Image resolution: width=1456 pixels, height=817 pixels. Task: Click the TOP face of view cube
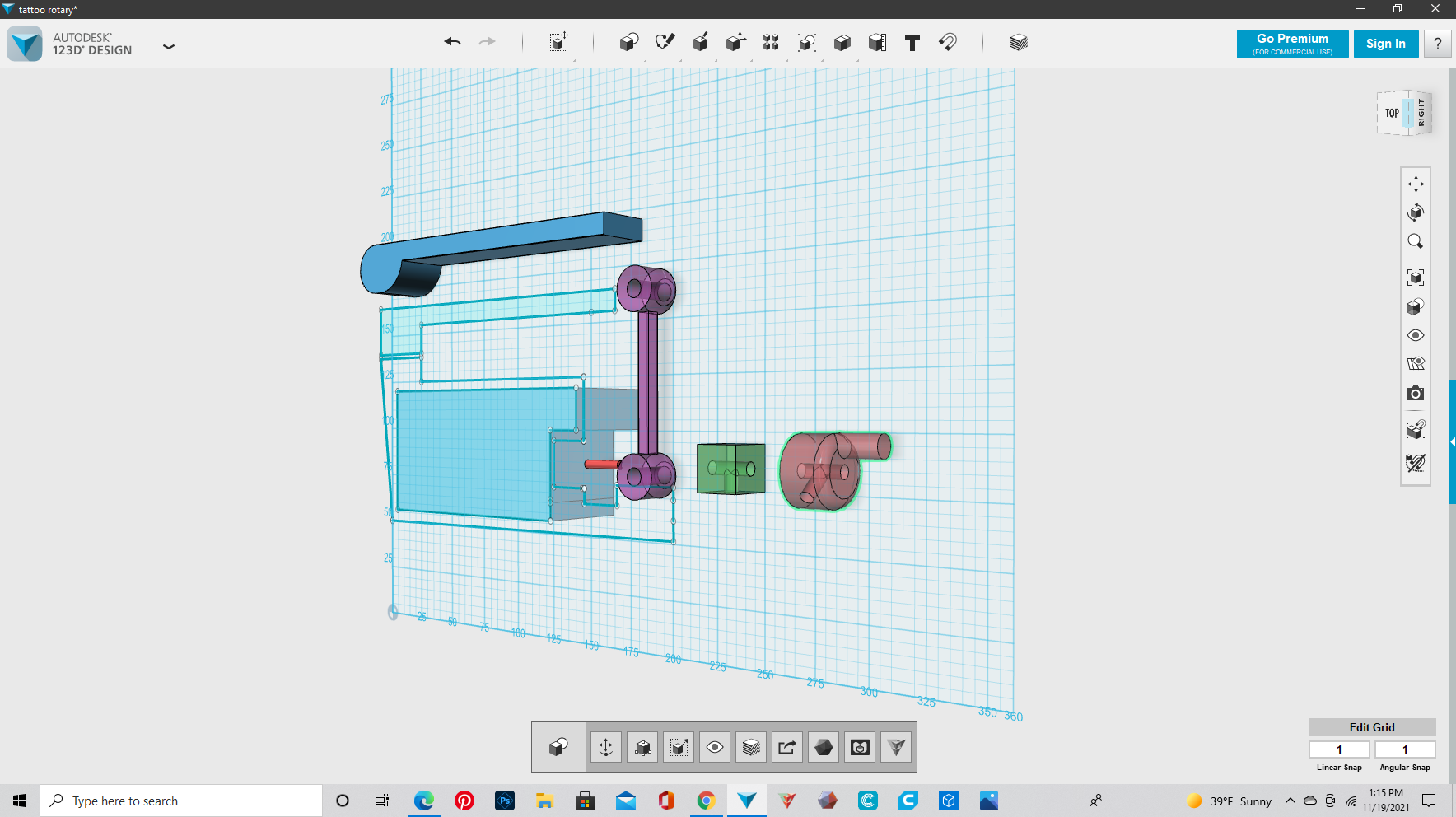(x=1392, y=113)
